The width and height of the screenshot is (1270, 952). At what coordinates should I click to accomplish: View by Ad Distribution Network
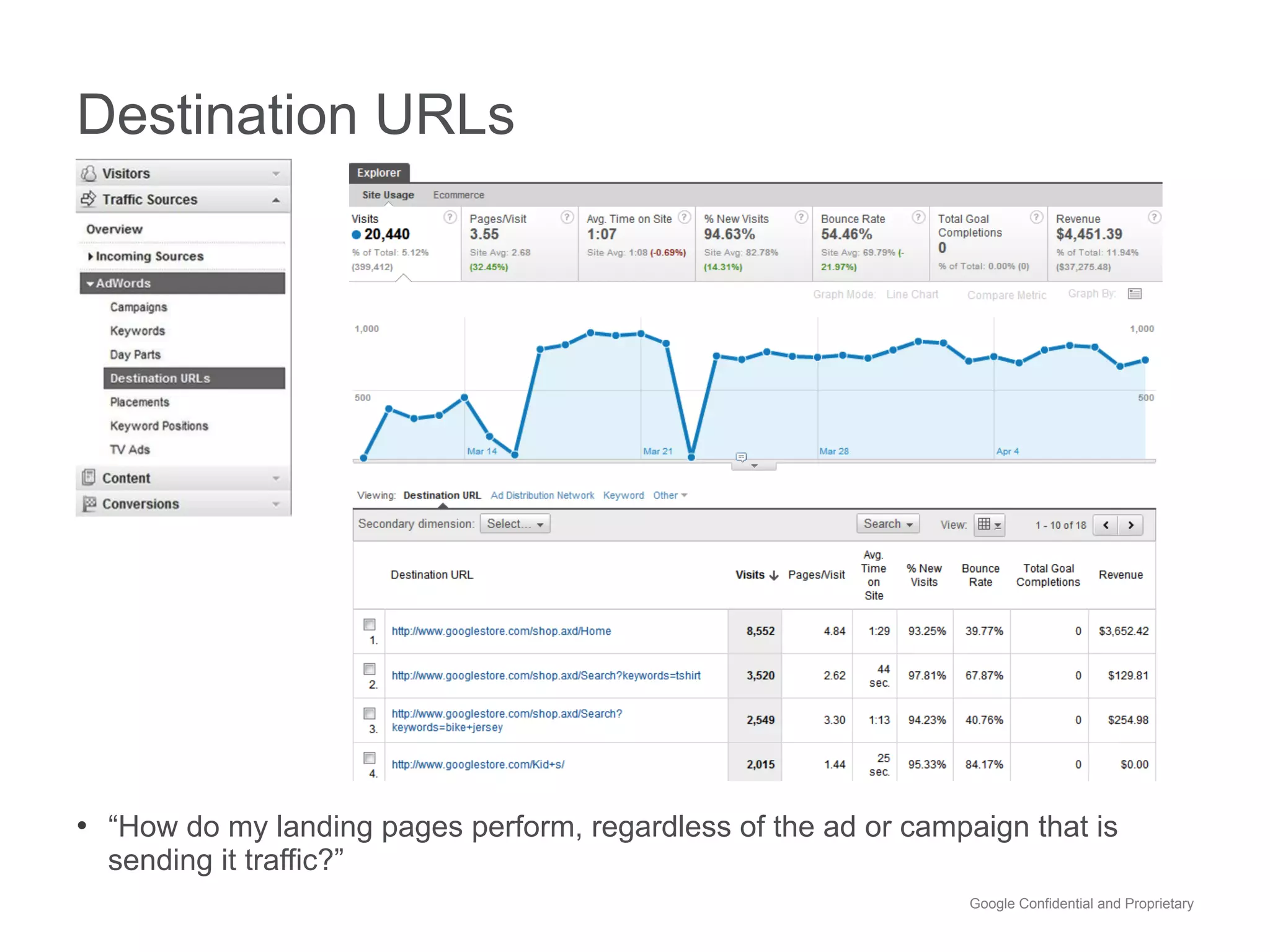(542, 495)
